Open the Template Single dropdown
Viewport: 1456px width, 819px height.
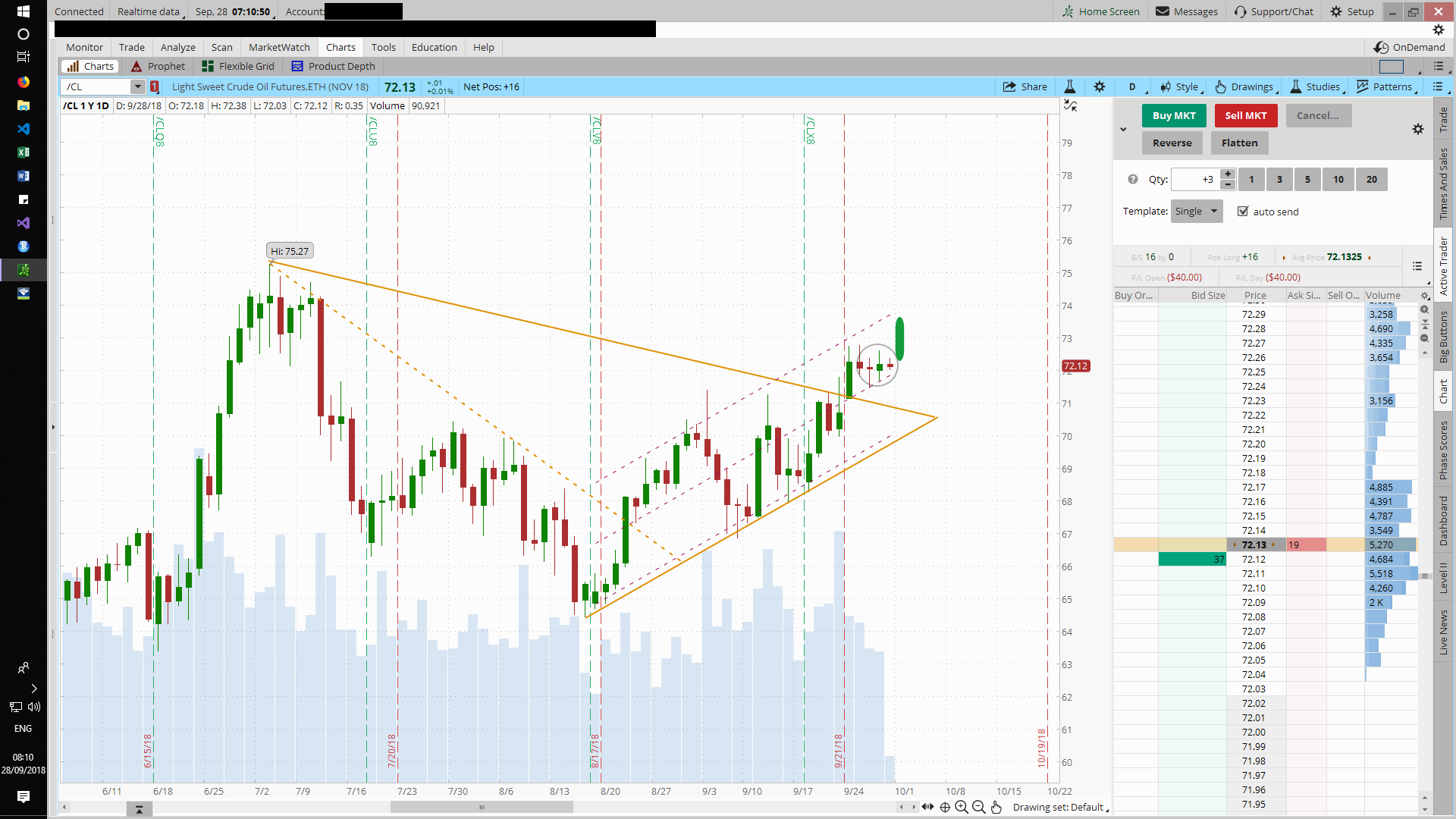point(1197,211)
